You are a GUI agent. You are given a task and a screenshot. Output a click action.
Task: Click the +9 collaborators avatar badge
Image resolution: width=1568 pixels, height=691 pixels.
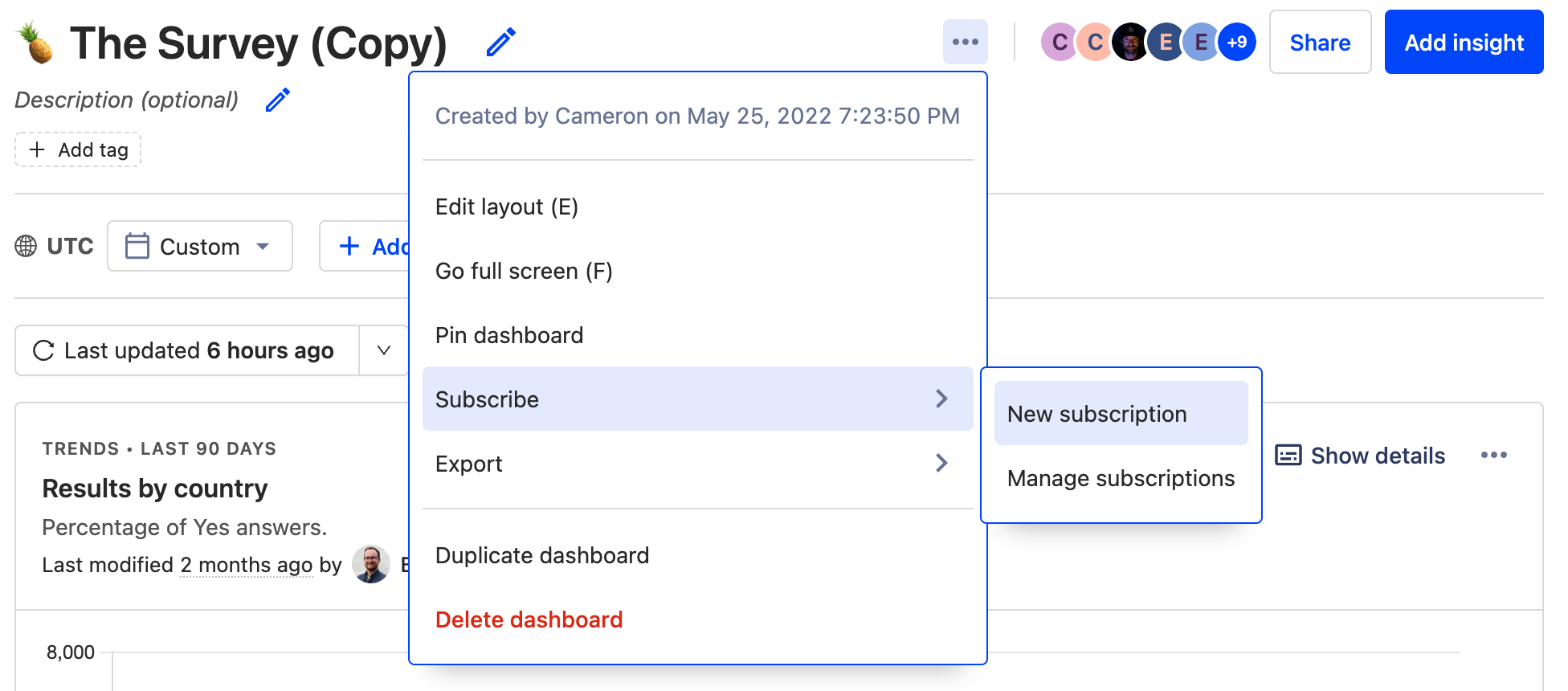(1236, 42)
